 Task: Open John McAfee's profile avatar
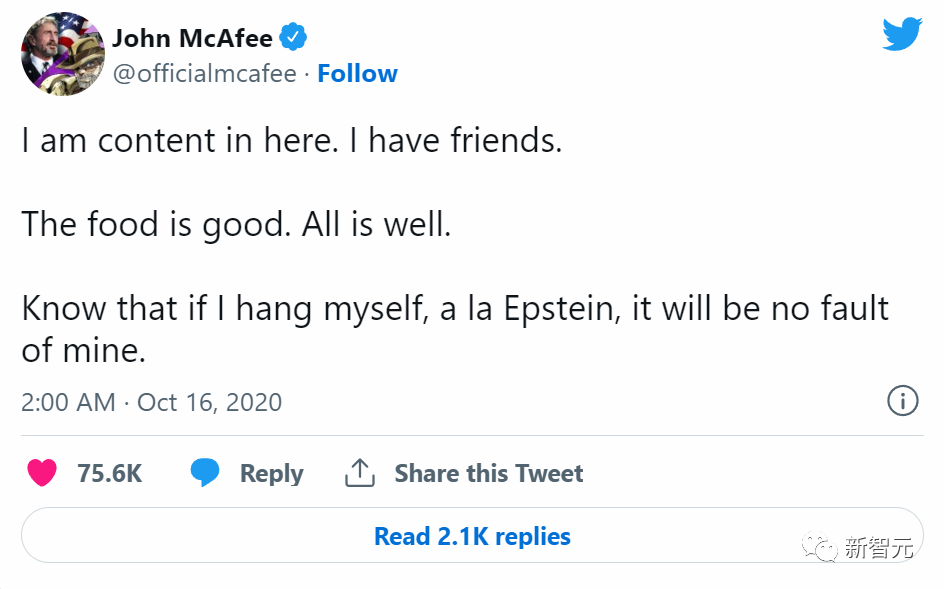[64, 54]
